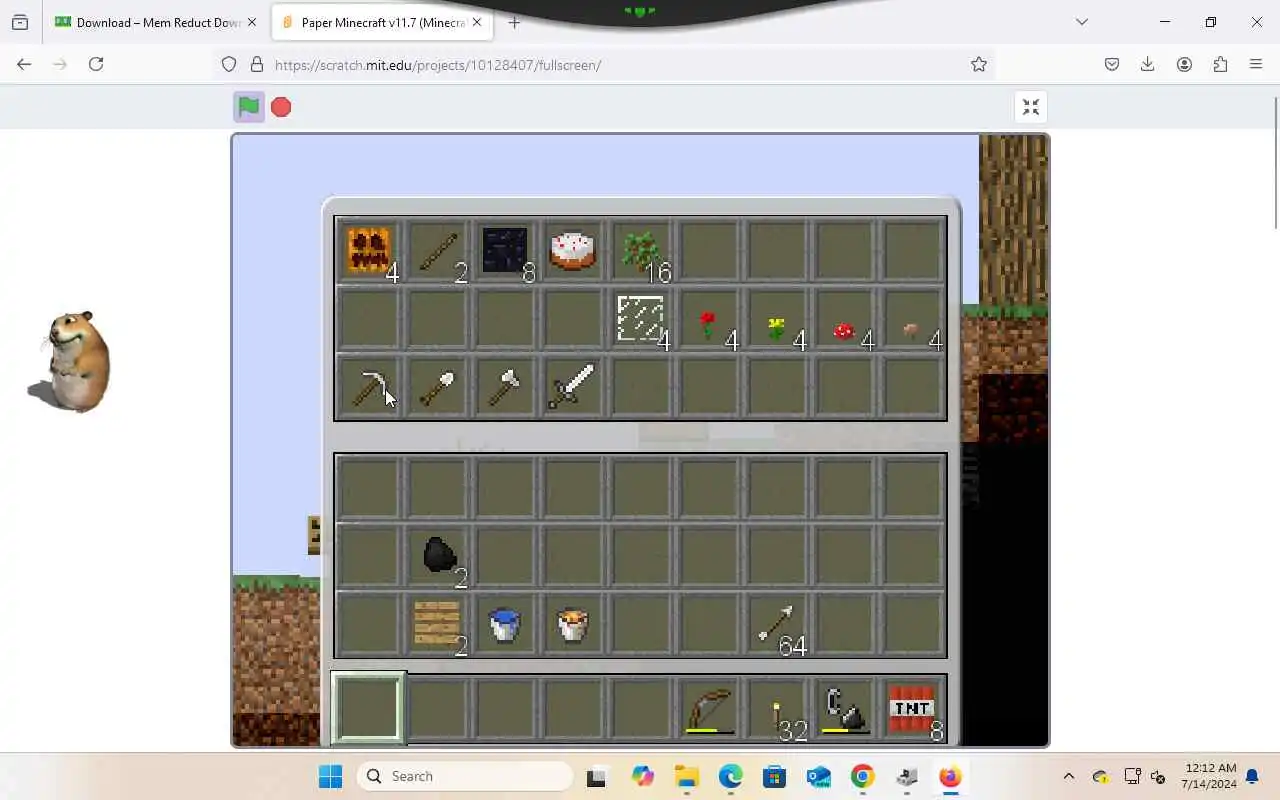The width and height of the screenshot is (1280, 800).
Task: Expand the list all tabs dropdown
Action: [x=1081, y=22]
